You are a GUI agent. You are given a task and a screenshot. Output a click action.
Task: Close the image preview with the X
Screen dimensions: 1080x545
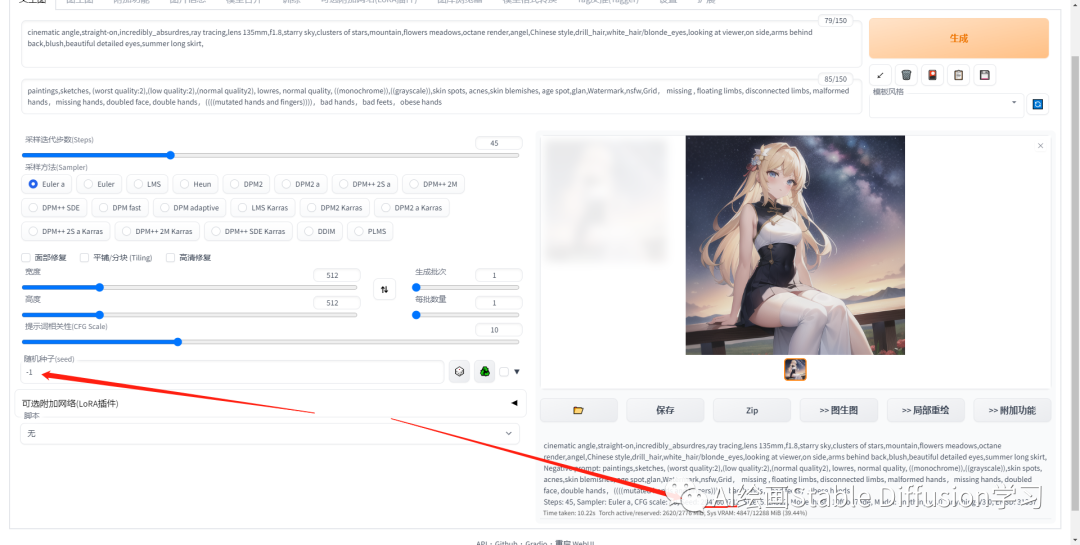1040,145
